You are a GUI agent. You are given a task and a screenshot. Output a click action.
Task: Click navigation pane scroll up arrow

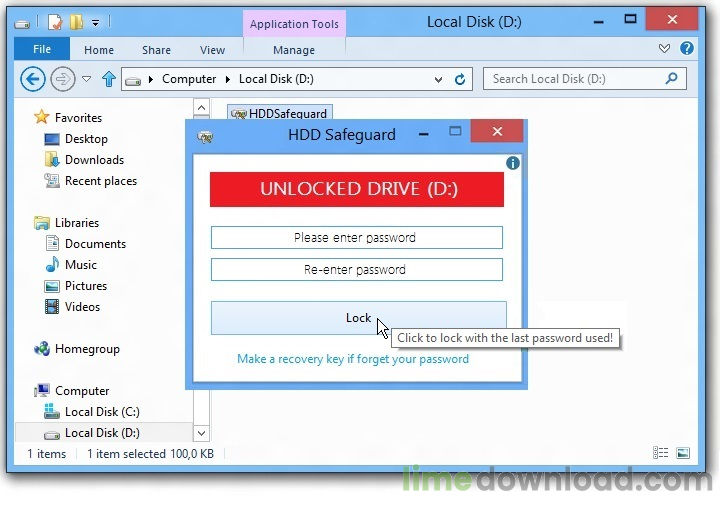(202, 108)
